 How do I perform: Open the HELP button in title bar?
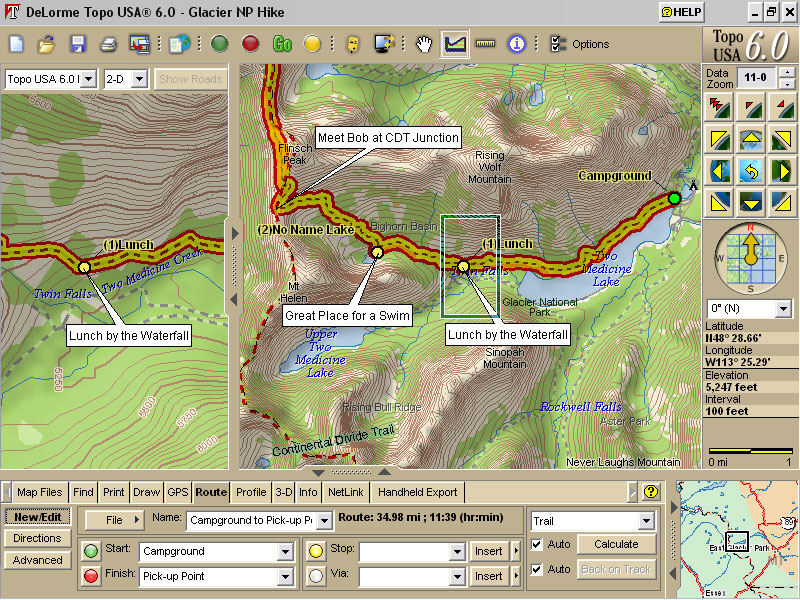tap(681, 12)
